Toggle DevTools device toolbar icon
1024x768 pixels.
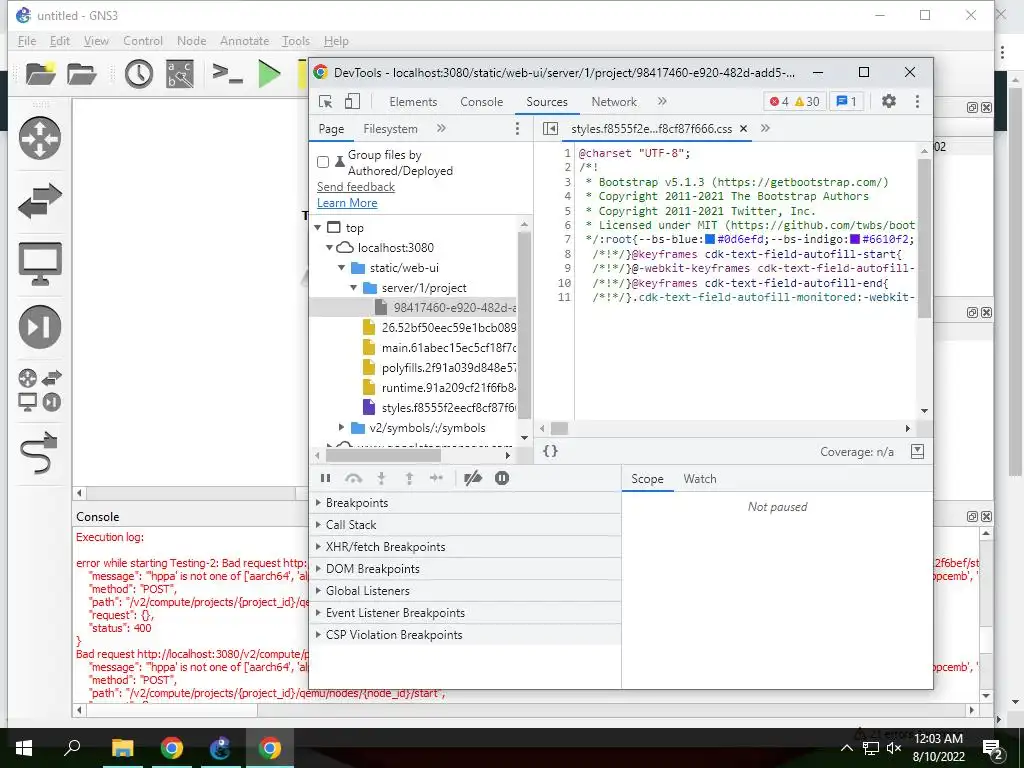click(352, 101)
